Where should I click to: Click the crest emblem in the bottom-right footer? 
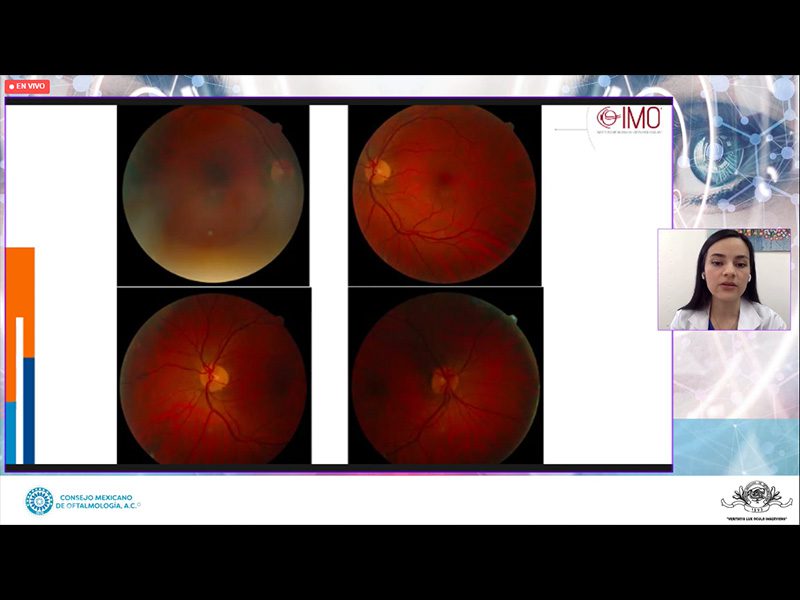(x=757, y=498)
